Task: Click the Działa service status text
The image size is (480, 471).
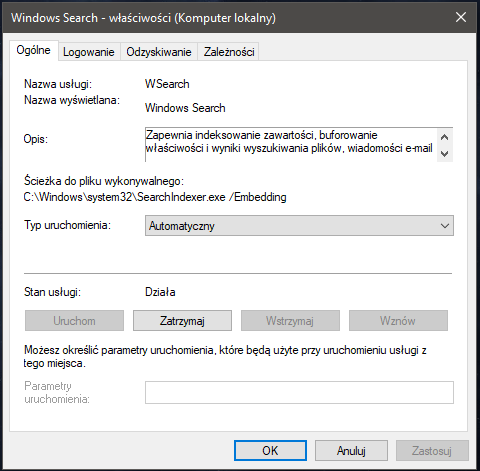Action: (x=160, y=292)
